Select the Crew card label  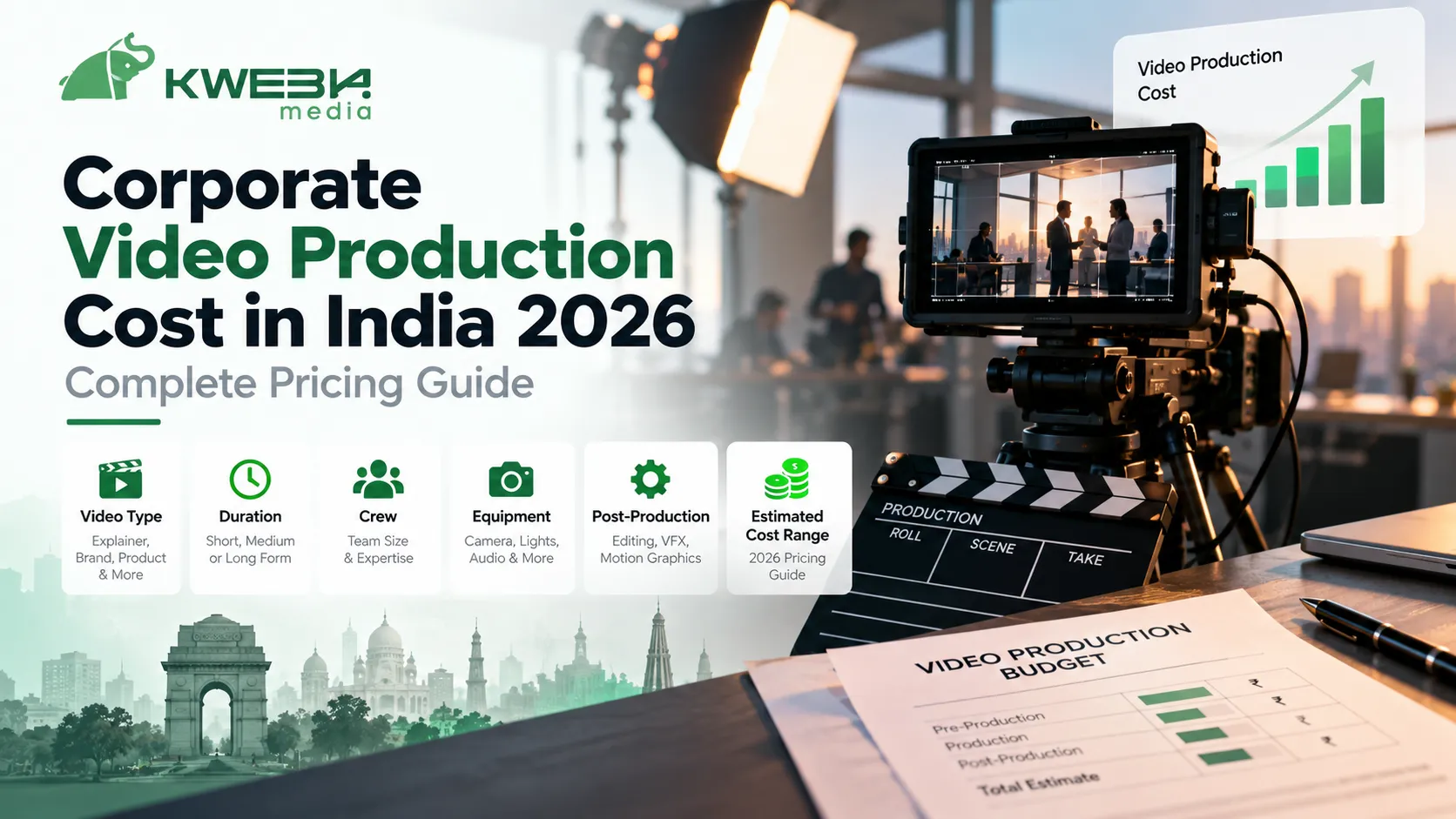[x=378, y=516]
